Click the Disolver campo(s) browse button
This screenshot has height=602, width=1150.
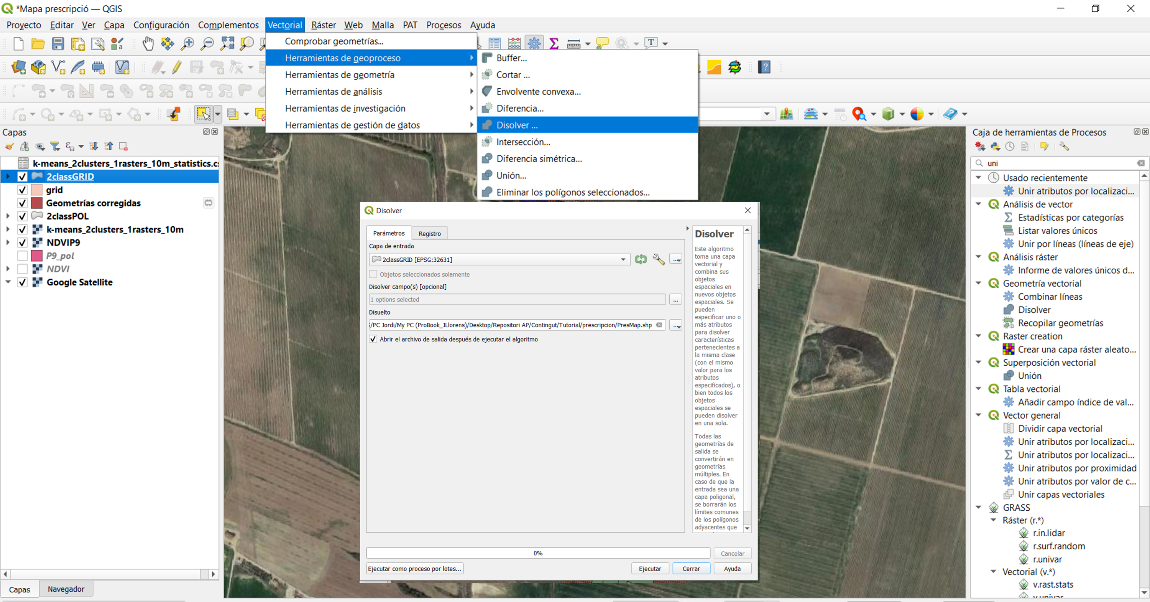[675, 299]
